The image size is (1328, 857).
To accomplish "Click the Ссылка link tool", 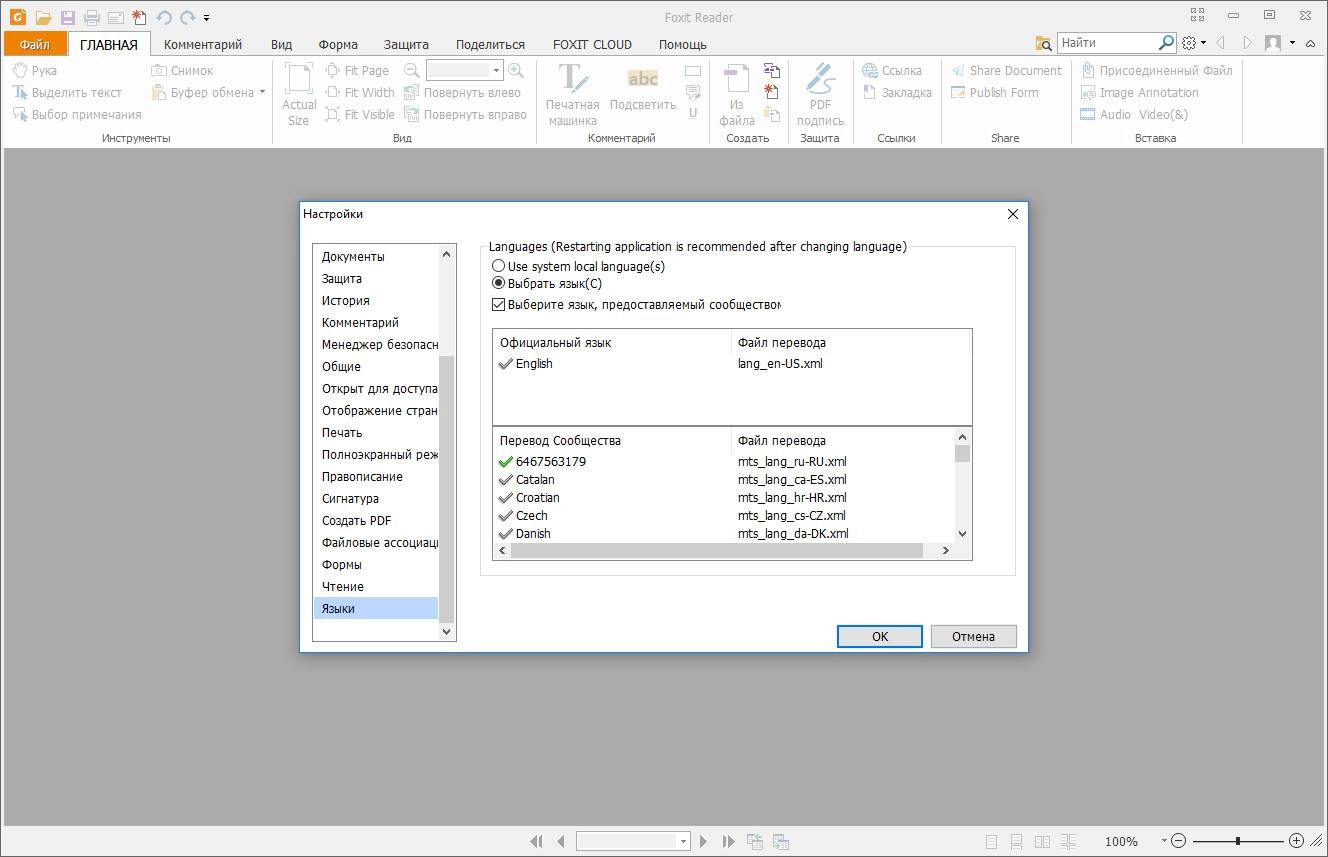I will point(892,70).
